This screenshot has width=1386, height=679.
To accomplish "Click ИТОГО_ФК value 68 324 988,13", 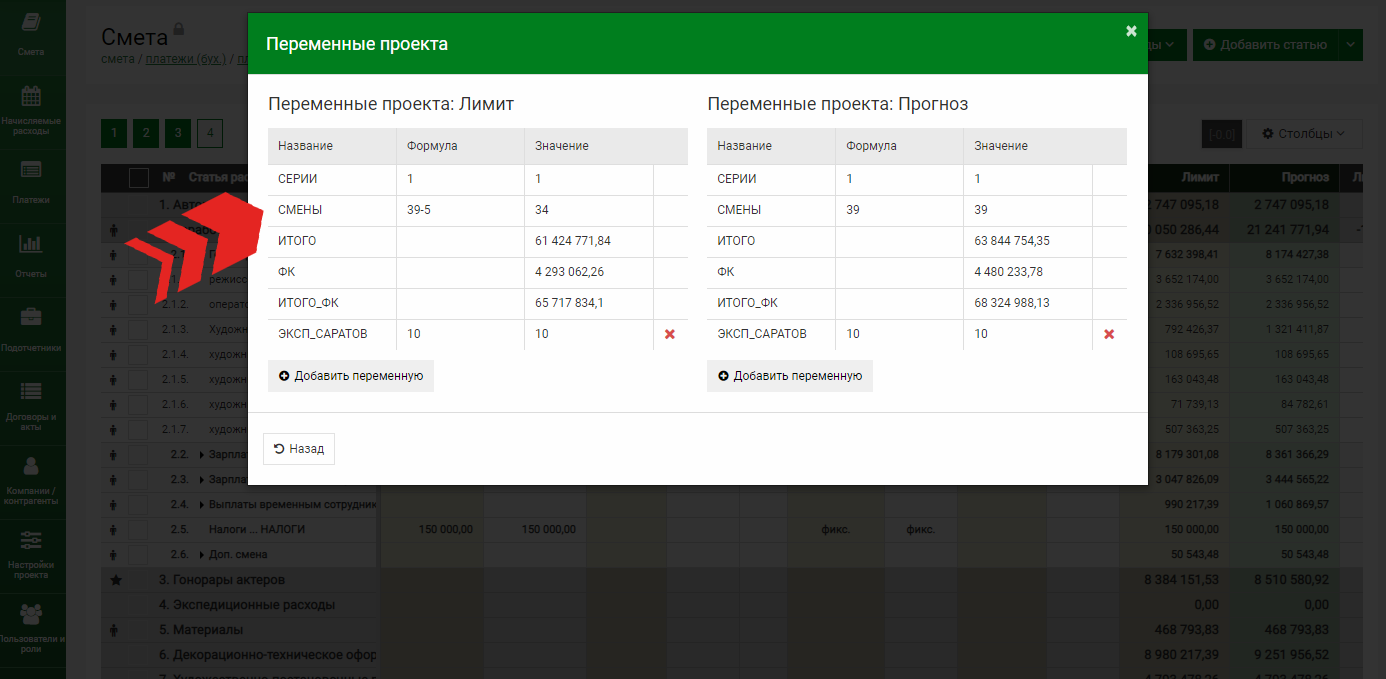I will pyautogui.click(x=1012, y=303).
